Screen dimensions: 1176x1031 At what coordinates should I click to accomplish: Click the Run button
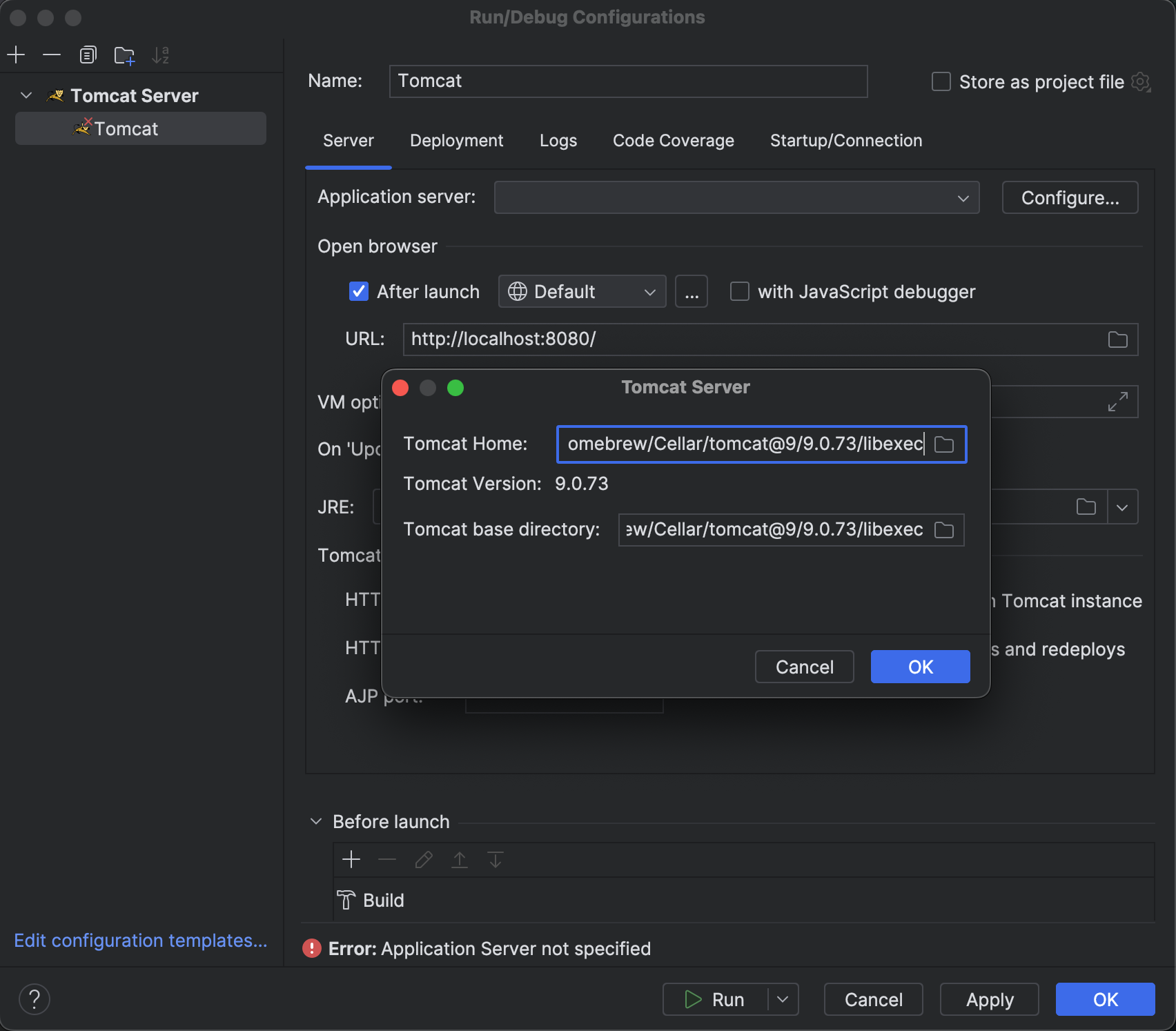coord(715,999)
